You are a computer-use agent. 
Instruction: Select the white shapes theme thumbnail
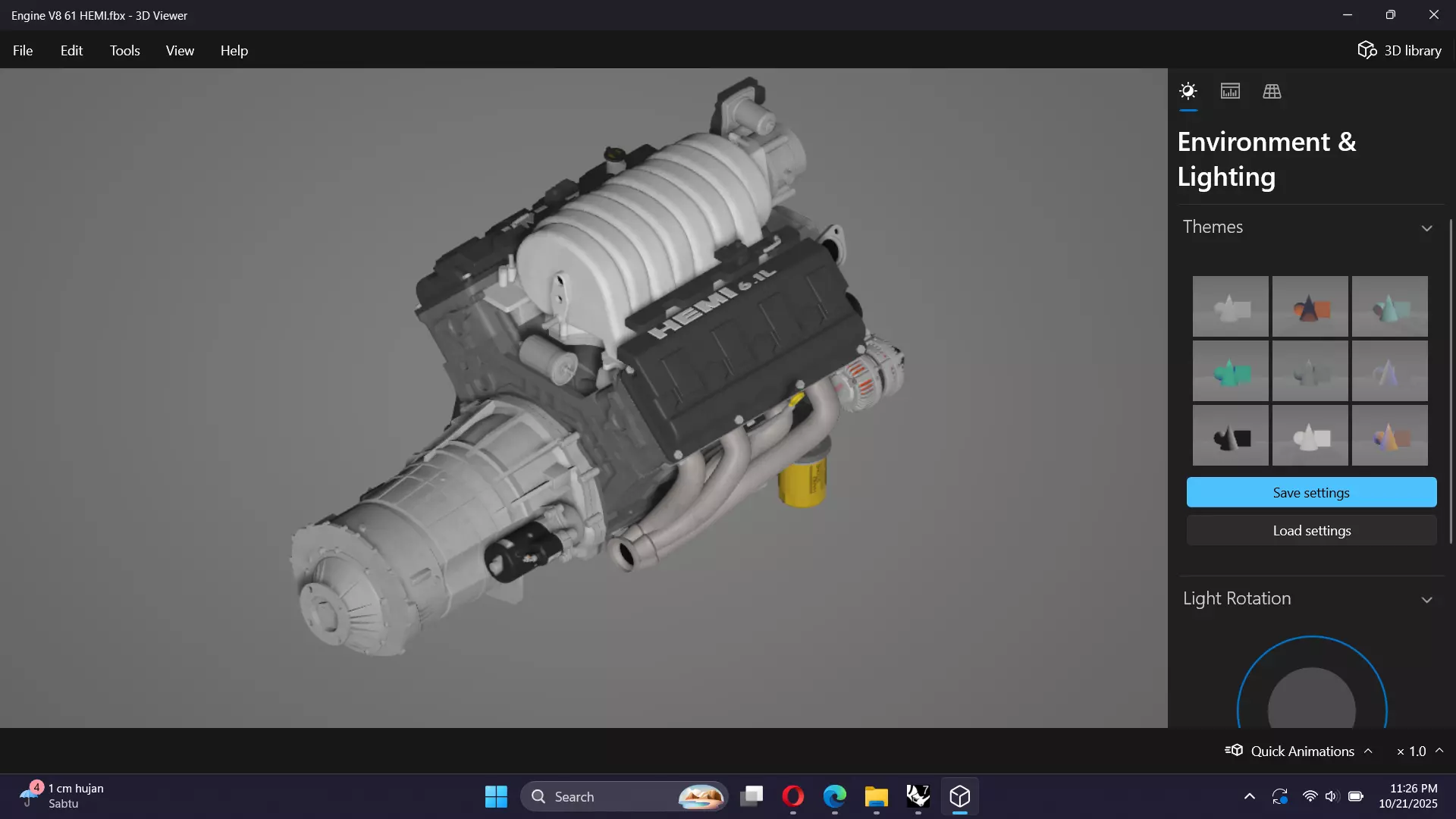pos(1310,435)
